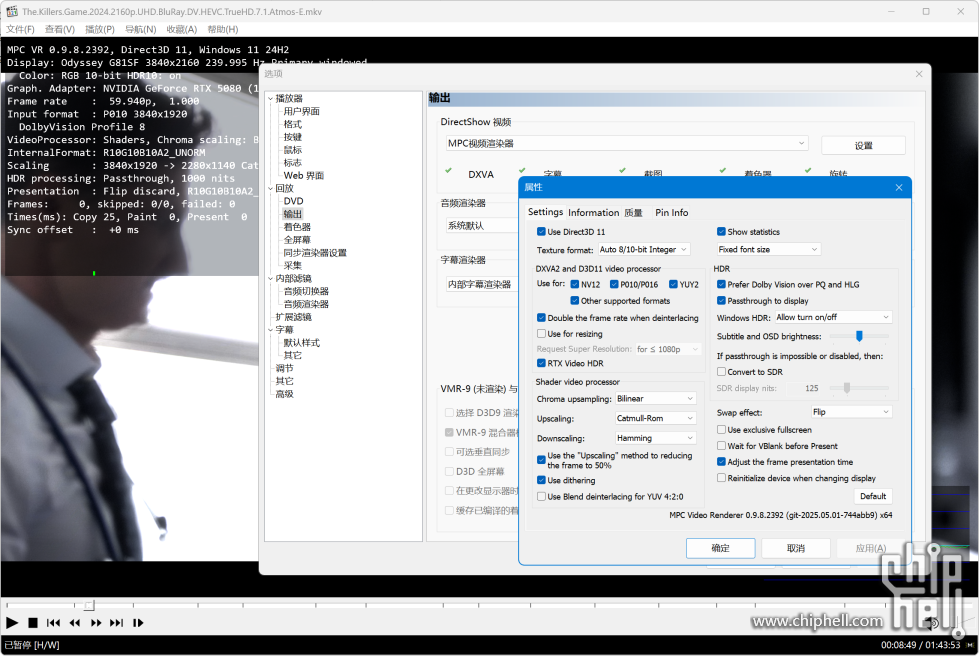Viewport: 979px width, 656px height.
Task: Toggle Prefer Dolby Vision over PQ and HLG
Action: coord(721,284)
